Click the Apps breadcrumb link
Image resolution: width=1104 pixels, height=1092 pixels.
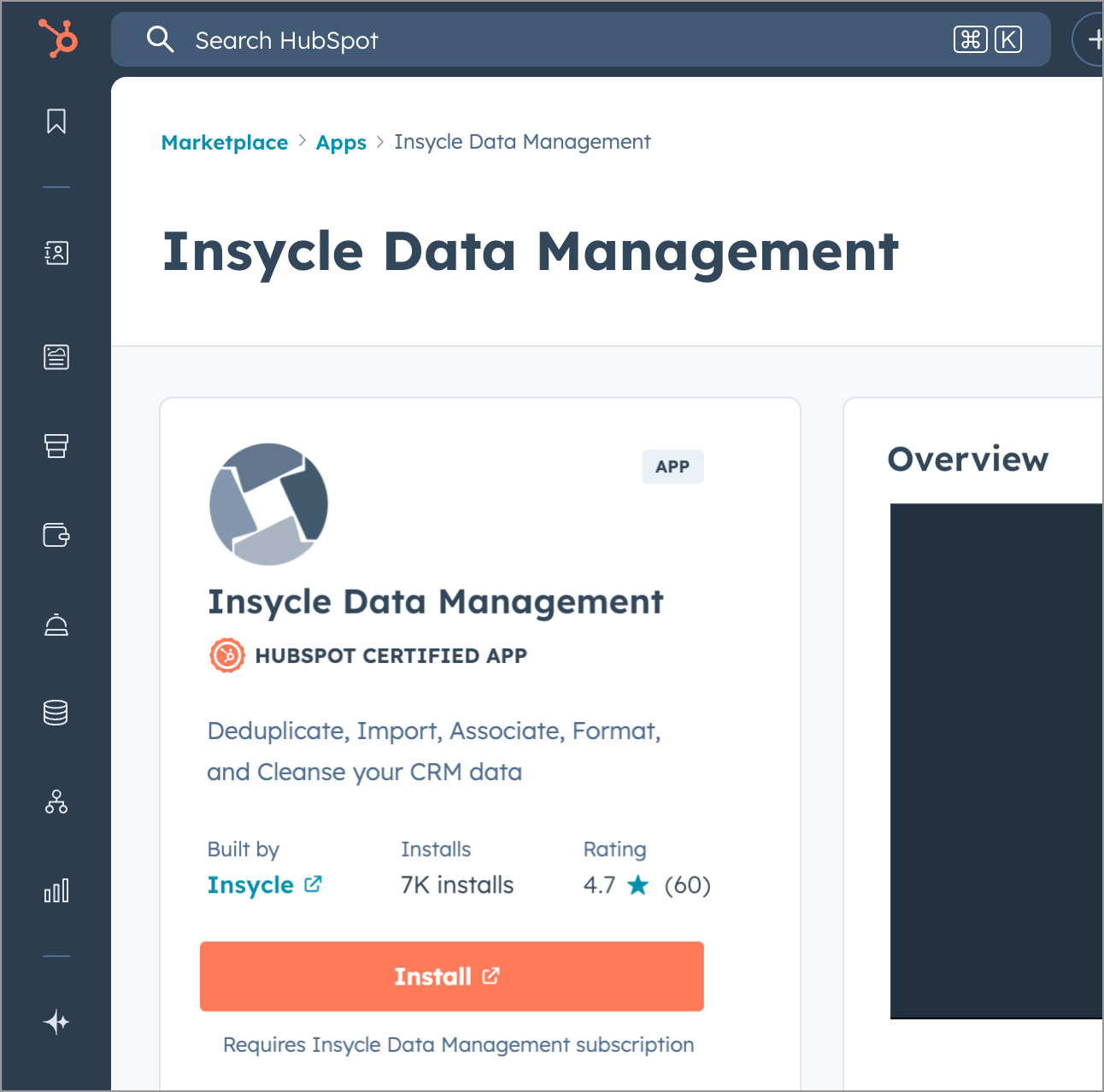tap(341, 142)
